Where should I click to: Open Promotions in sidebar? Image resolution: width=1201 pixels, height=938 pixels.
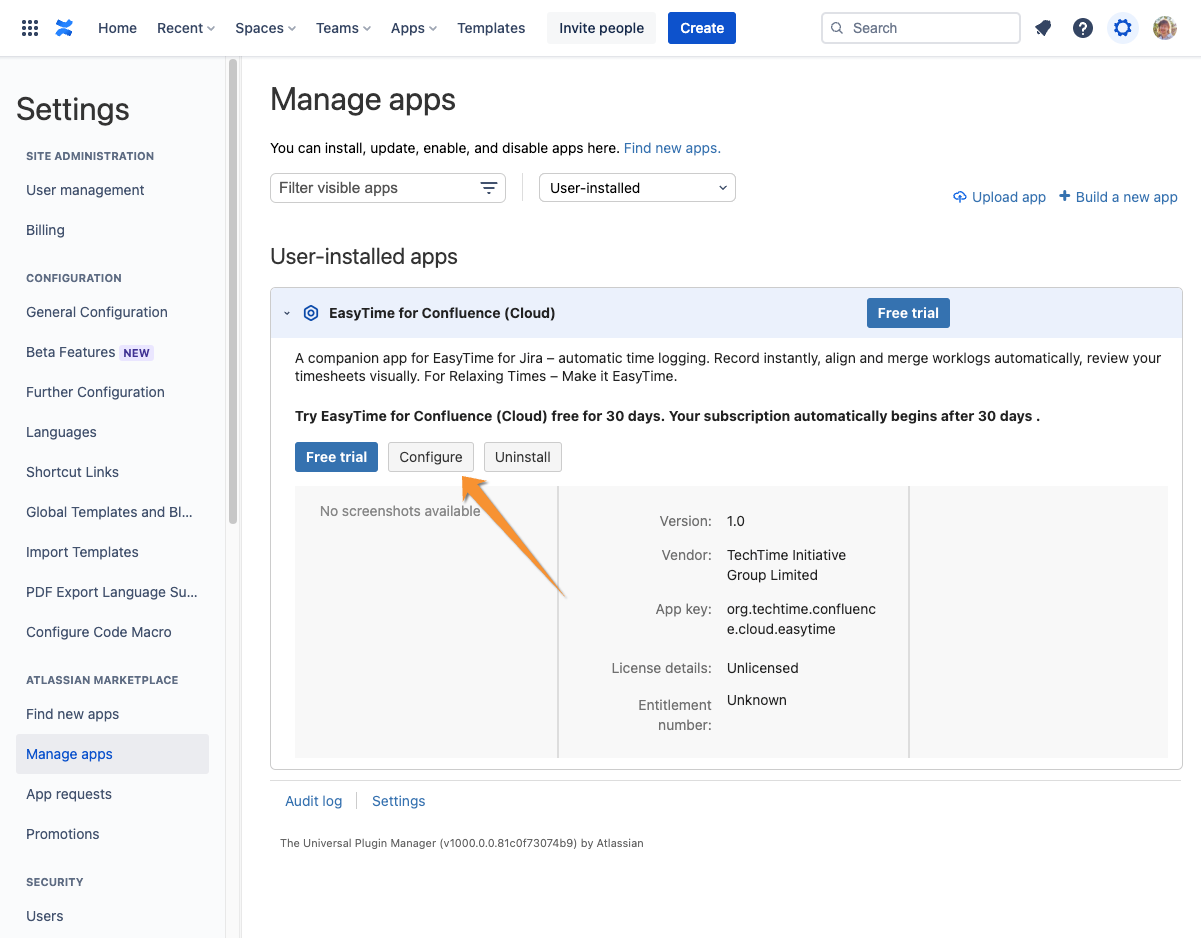[x=63, y=834]
